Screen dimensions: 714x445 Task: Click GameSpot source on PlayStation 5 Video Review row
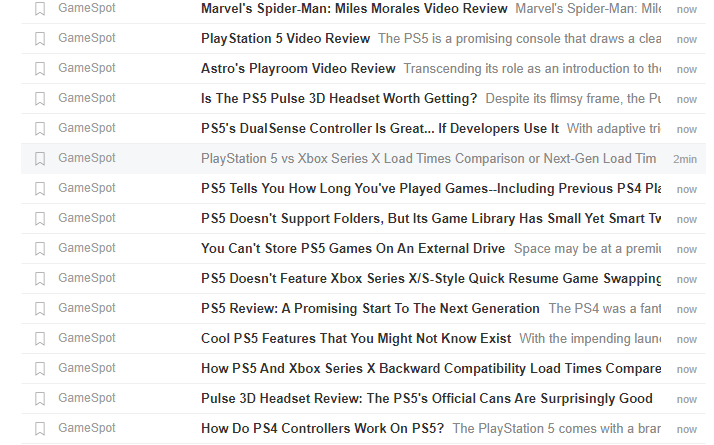pos(87,38)
